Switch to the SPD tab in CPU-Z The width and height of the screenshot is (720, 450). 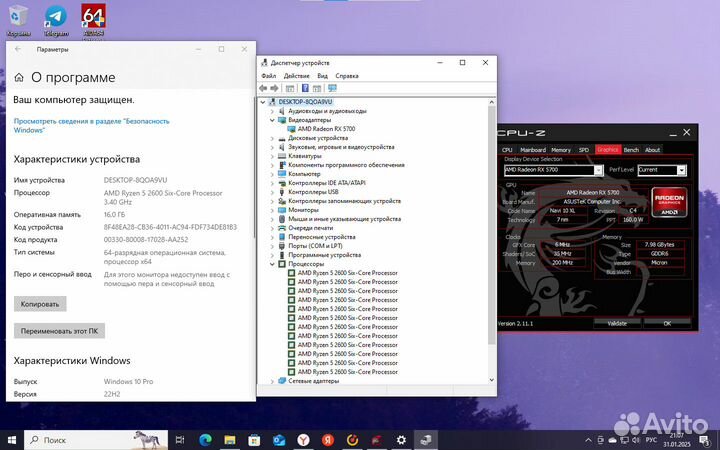pos(584,150)
